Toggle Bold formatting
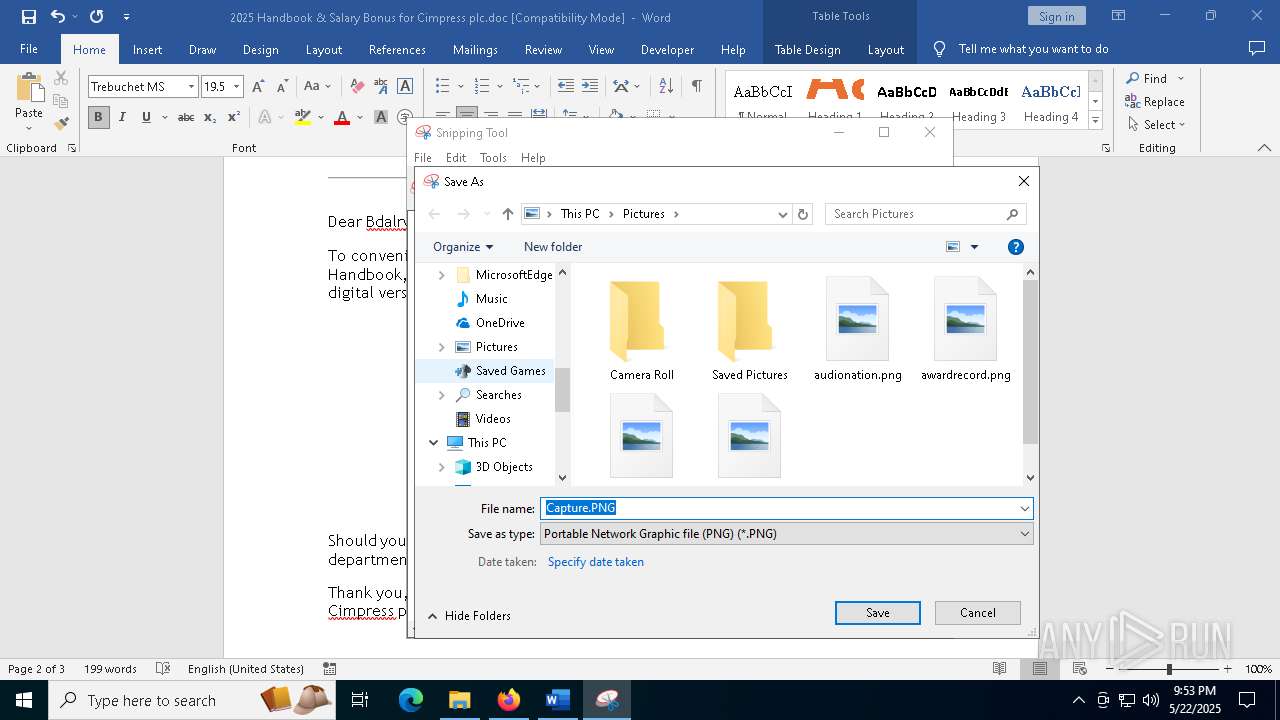Screen dimensions: 1280x720 pyautogui.click(x=98, y=117)
